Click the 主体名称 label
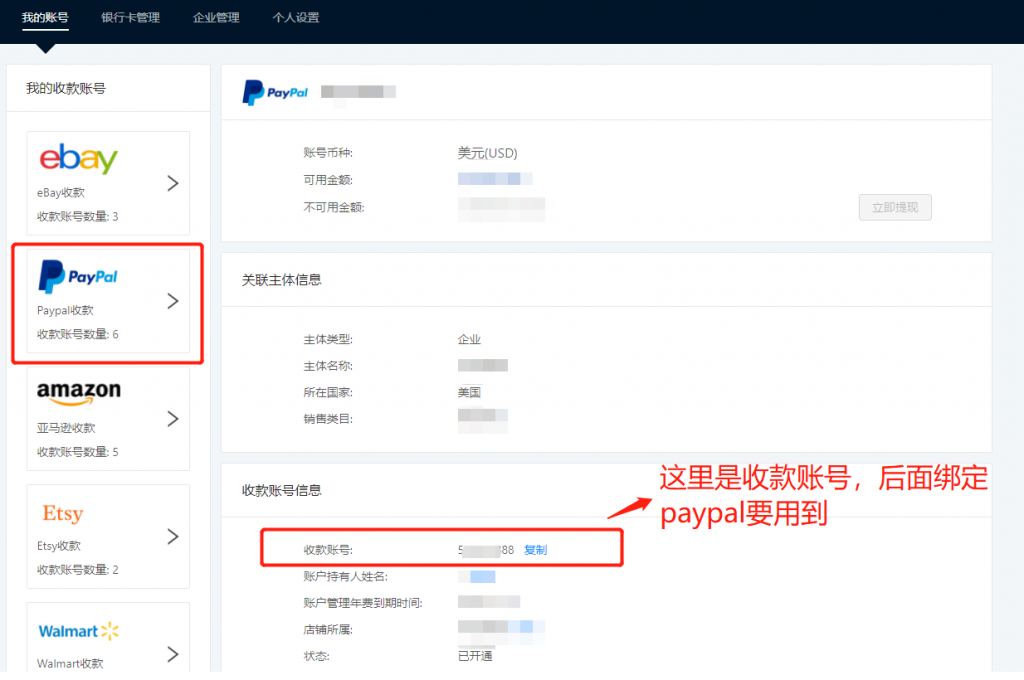Viewport: 1024px width, 680px height. 328,366
